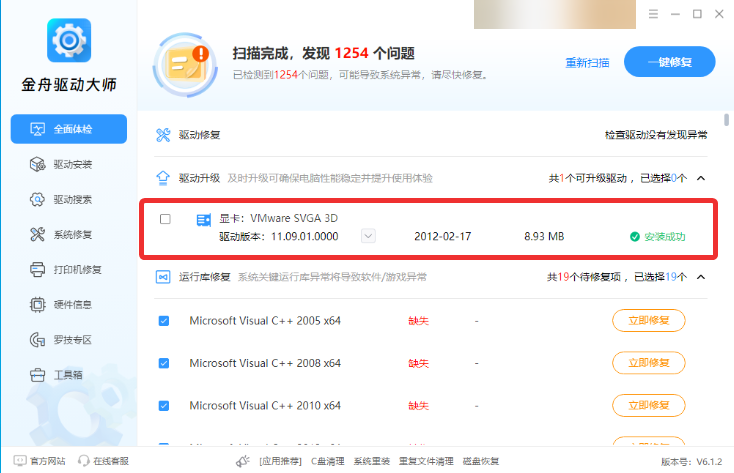Viewport: 734px width, 473px height.
Task: Open the driver version 11.09.01.0000 dropdown
Action: coord(368,236)
